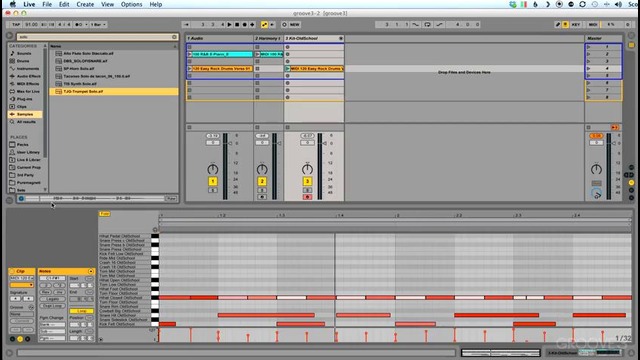640x360 pixels.
Task: Open the clip Groove chooser showing None
Action: [22, 314]
